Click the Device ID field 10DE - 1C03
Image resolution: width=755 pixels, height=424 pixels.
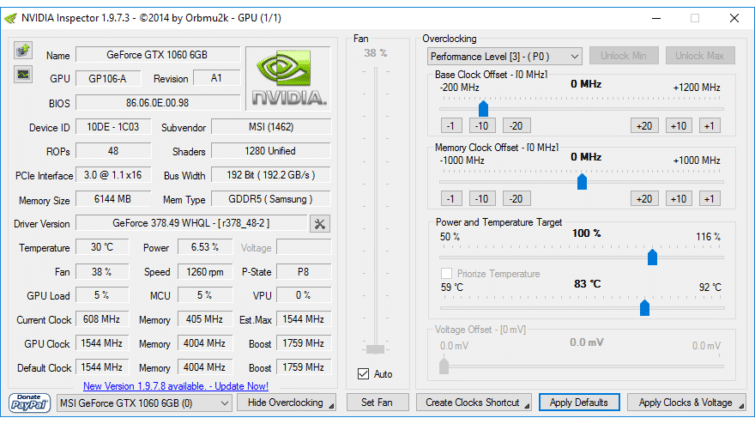113,127
